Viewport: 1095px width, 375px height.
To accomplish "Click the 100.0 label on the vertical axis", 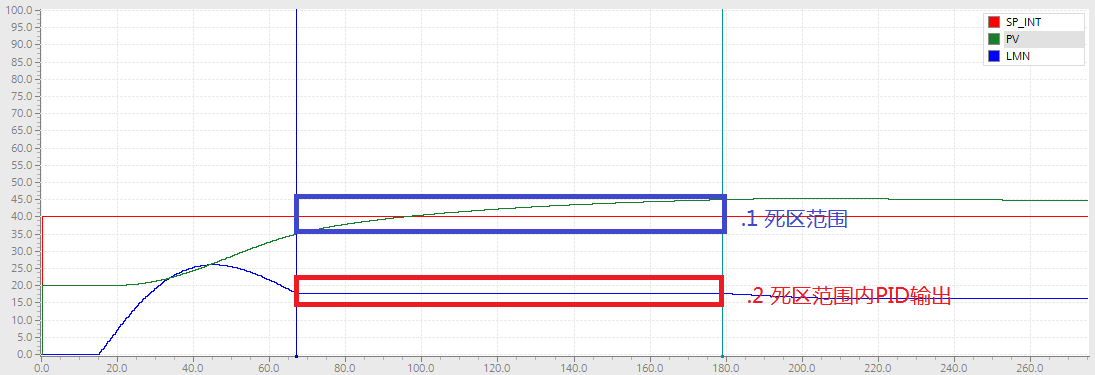I will [x=18, y=10].
